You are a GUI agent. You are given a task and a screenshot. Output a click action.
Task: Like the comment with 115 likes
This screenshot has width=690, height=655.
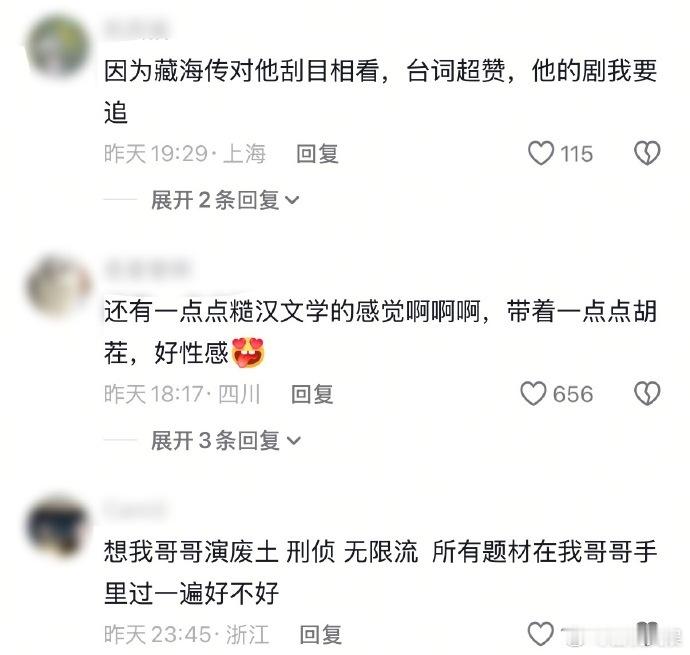pyautogui.click(x=541, y=153)
